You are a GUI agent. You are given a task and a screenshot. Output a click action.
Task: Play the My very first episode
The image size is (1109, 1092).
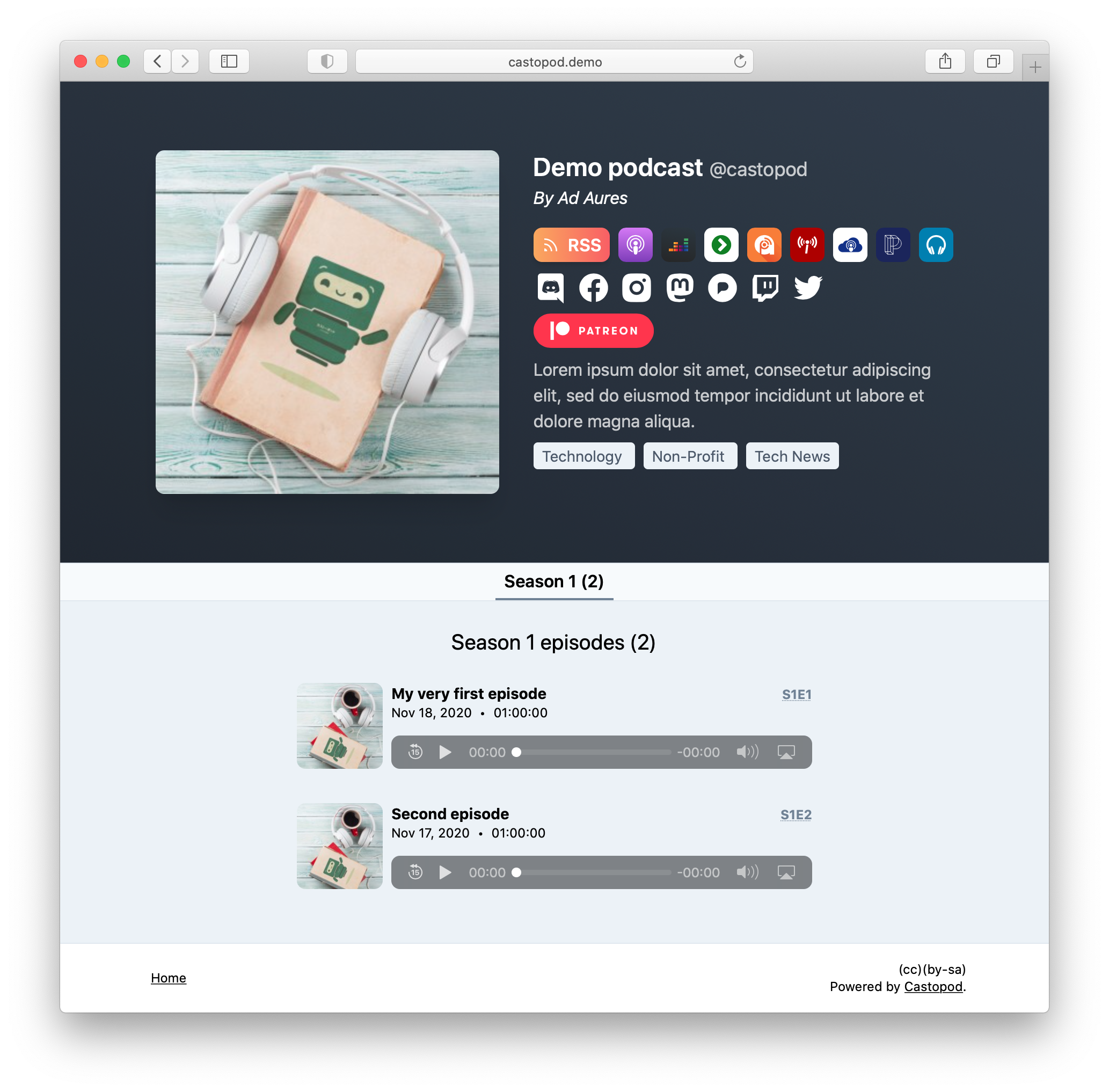pyautogui.click(x=443, y=752)
